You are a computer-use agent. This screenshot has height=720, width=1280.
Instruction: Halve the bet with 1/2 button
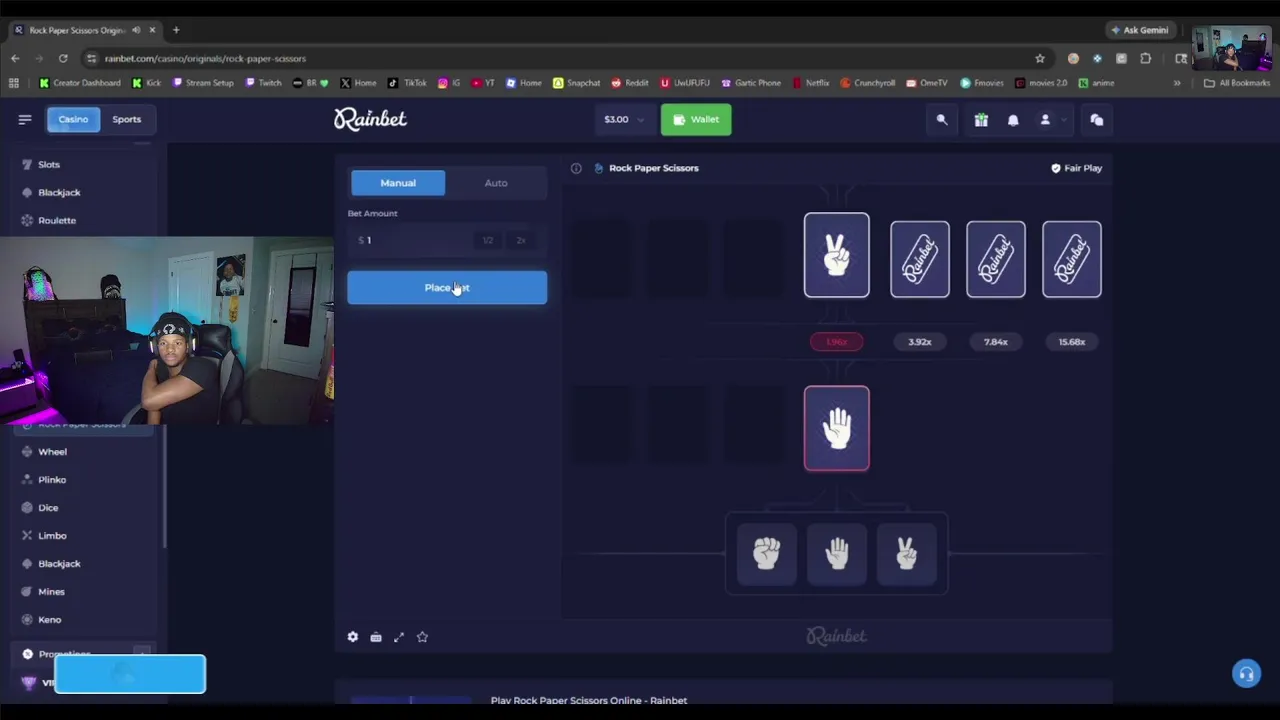pos(488,240)
